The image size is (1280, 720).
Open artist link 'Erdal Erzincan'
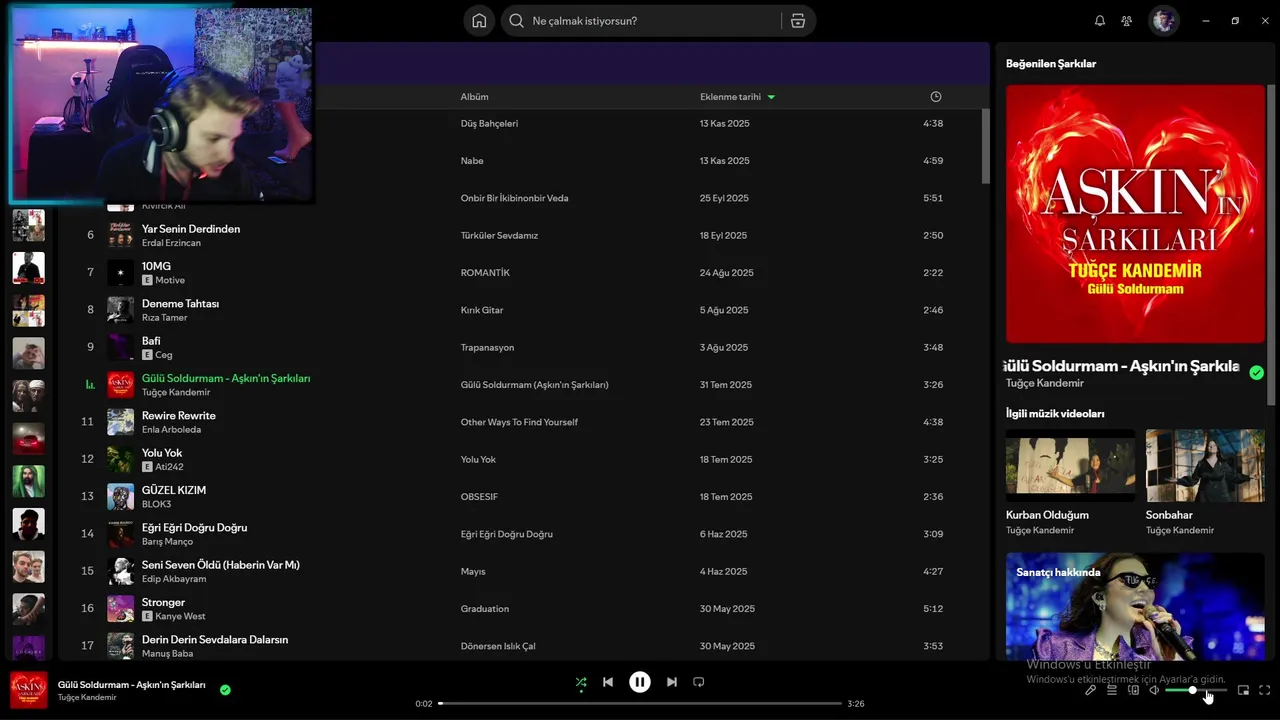171,243
